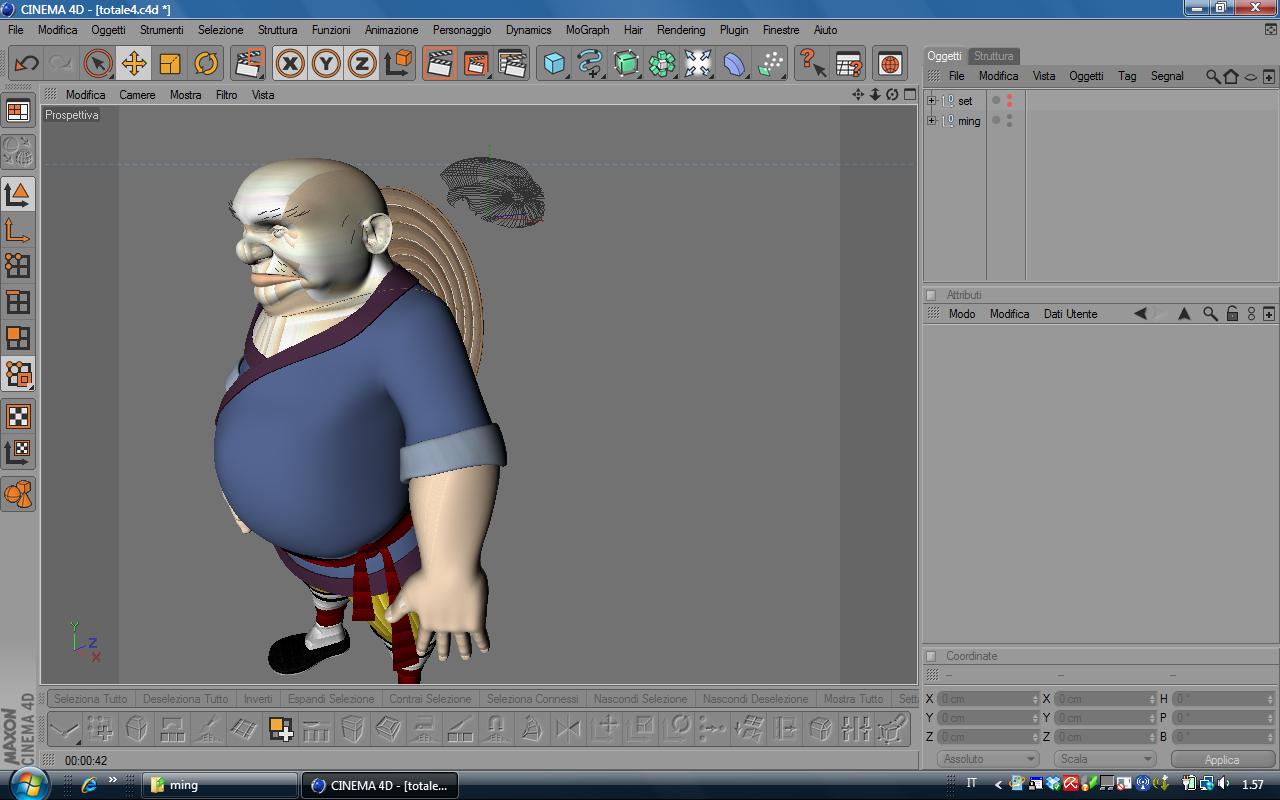Screen dimensions: 1280x800
Task: Open the particle emitter icon
Action: [770, 64]
